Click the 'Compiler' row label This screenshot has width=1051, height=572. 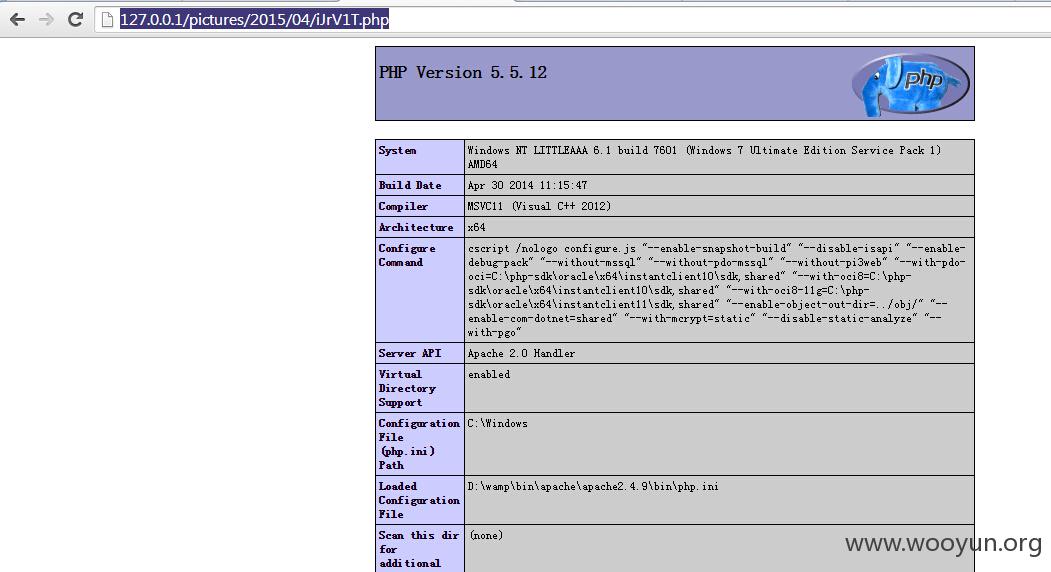click(403, 206)
